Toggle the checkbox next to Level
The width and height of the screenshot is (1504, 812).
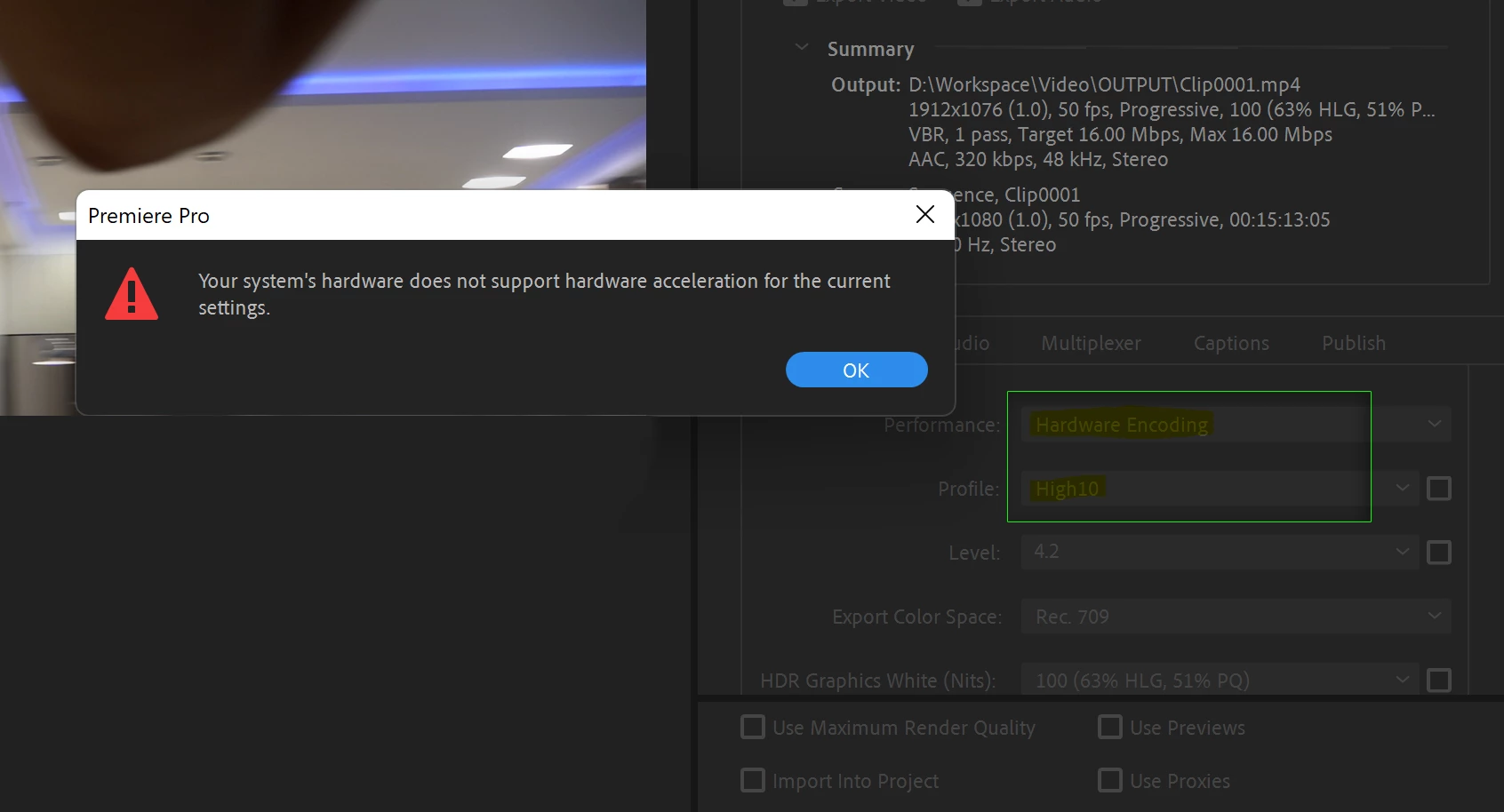(1438, 553)
